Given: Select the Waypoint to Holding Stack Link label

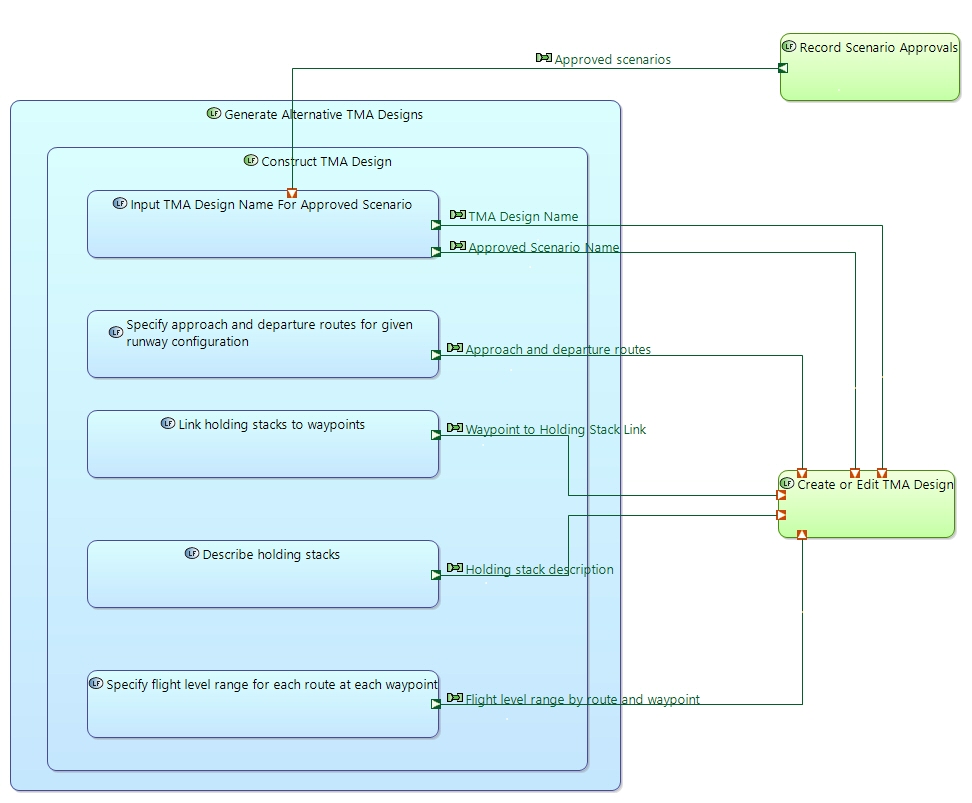Looking at the screenshot, I should (555, 430).
